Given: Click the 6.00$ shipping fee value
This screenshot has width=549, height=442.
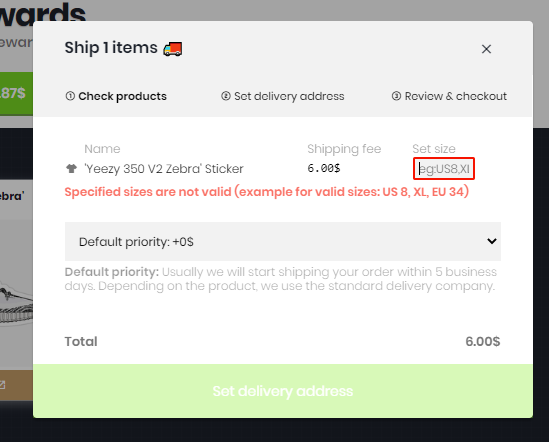Looking at the screenshot, I should (324, 168).
